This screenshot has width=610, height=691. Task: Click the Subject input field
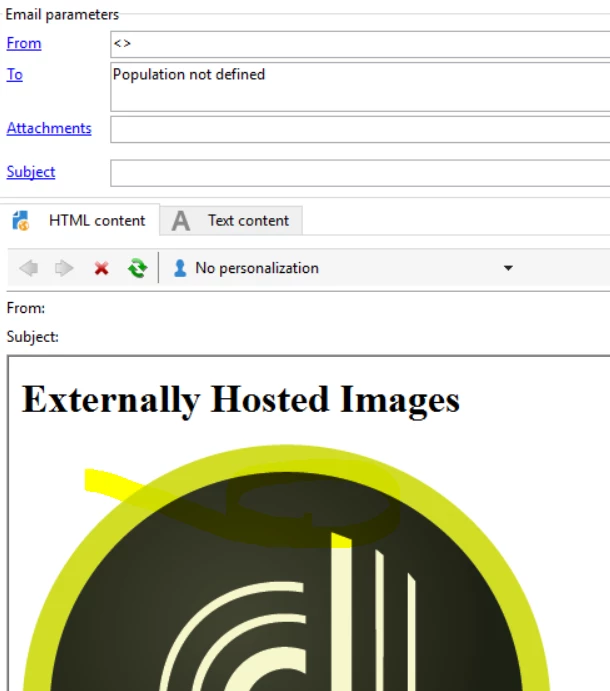tap(360, 173)
